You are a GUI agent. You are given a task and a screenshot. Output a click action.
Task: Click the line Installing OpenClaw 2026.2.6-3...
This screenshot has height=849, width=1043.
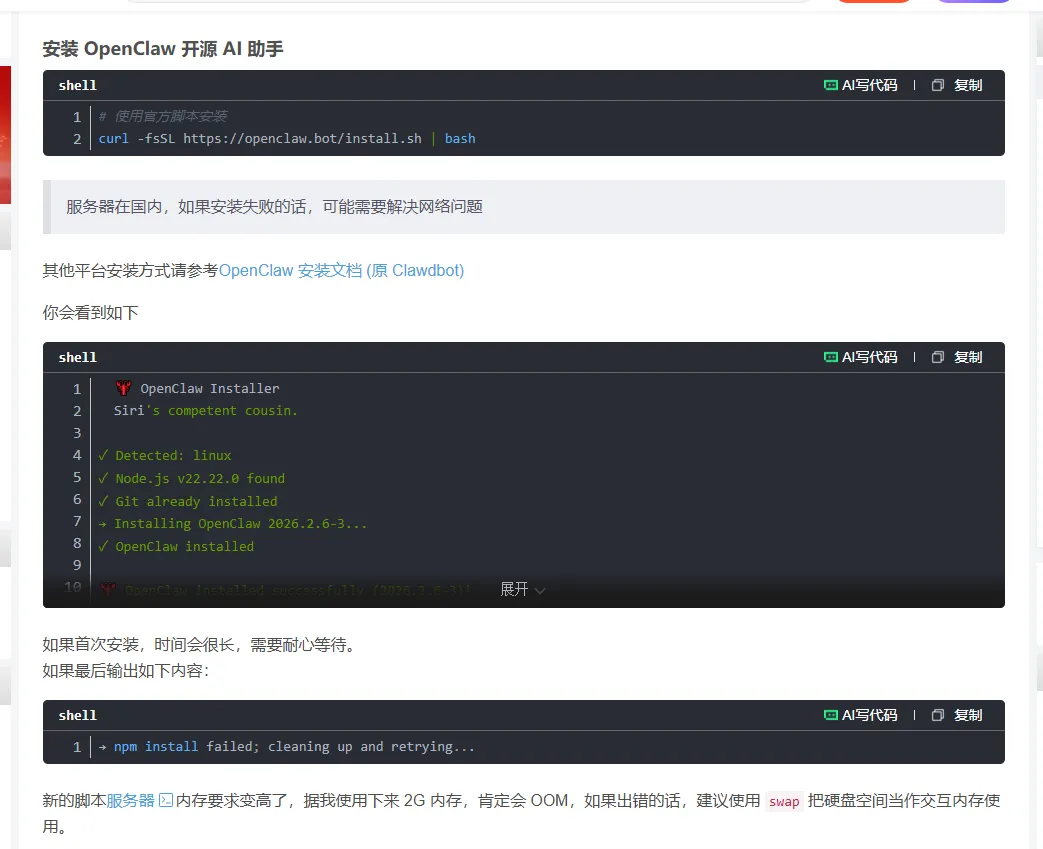click(x=233, y=524)
